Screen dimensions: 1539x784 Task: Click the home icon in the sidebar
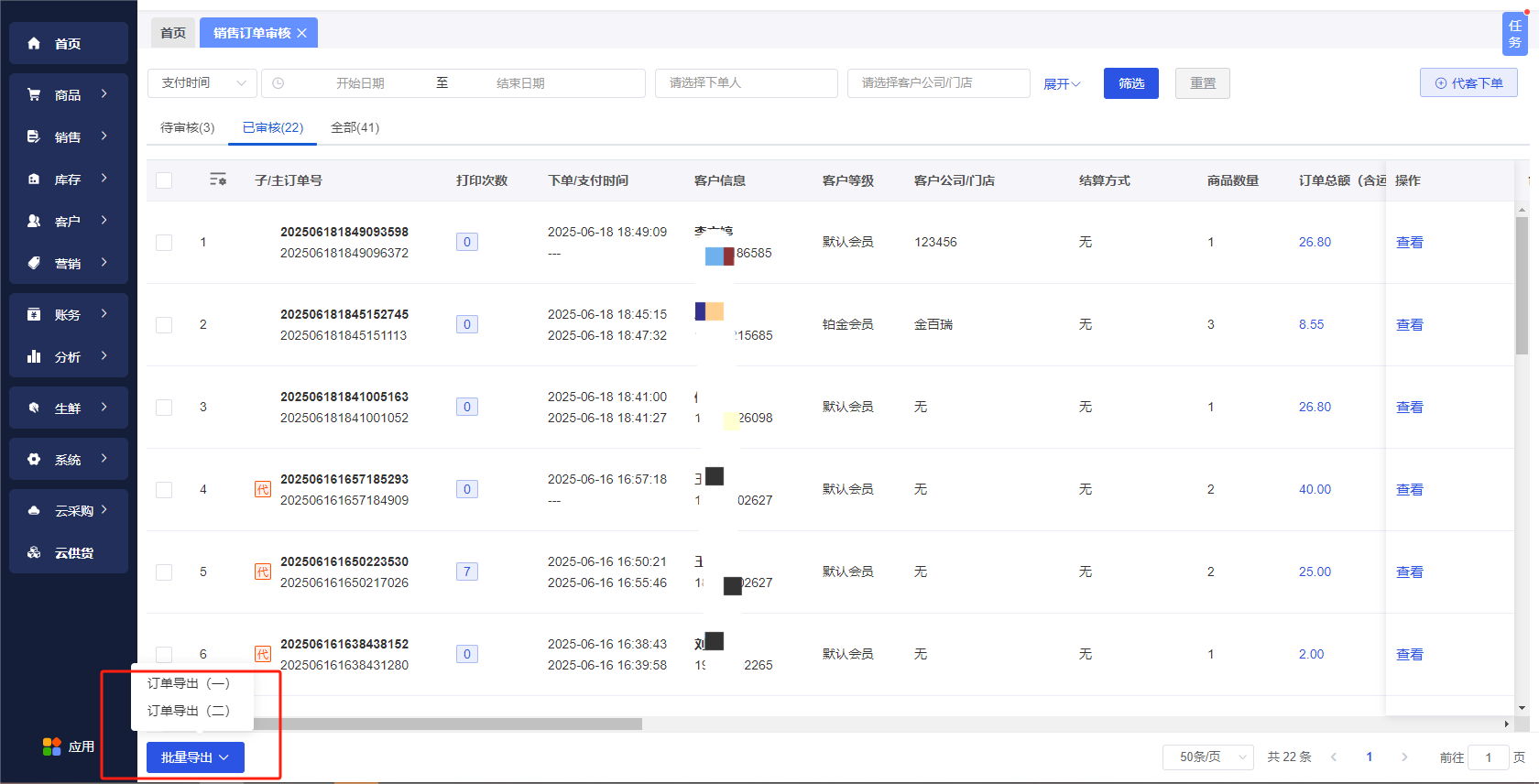tap(34, 43)
